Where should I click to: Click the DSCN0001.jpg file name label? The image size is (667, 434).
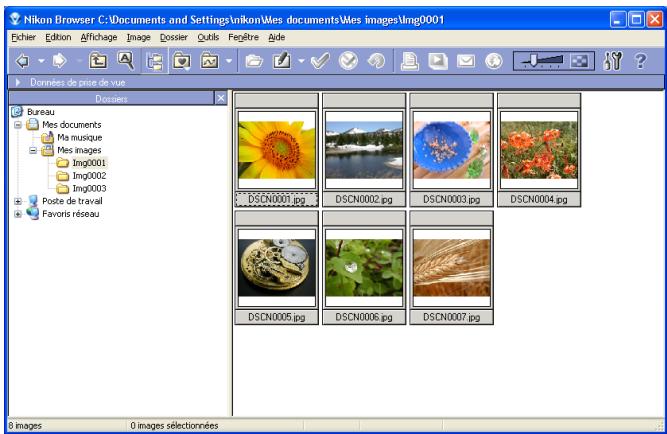(276, 199)
